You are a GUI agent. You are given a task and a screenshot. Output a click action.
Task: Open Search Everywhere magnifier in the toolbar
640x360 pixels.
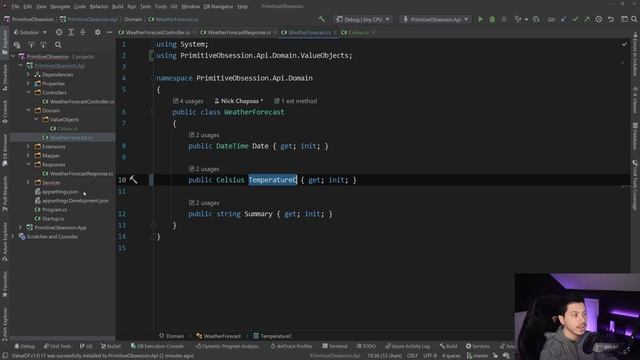634,19
